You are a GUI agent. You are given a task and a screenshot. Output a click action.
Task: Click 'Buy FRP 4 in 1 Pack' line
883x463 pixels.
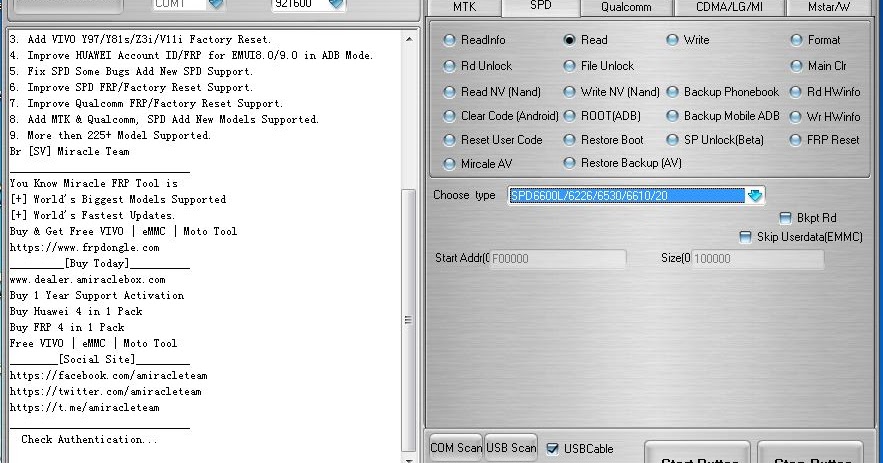click(67, 327)
